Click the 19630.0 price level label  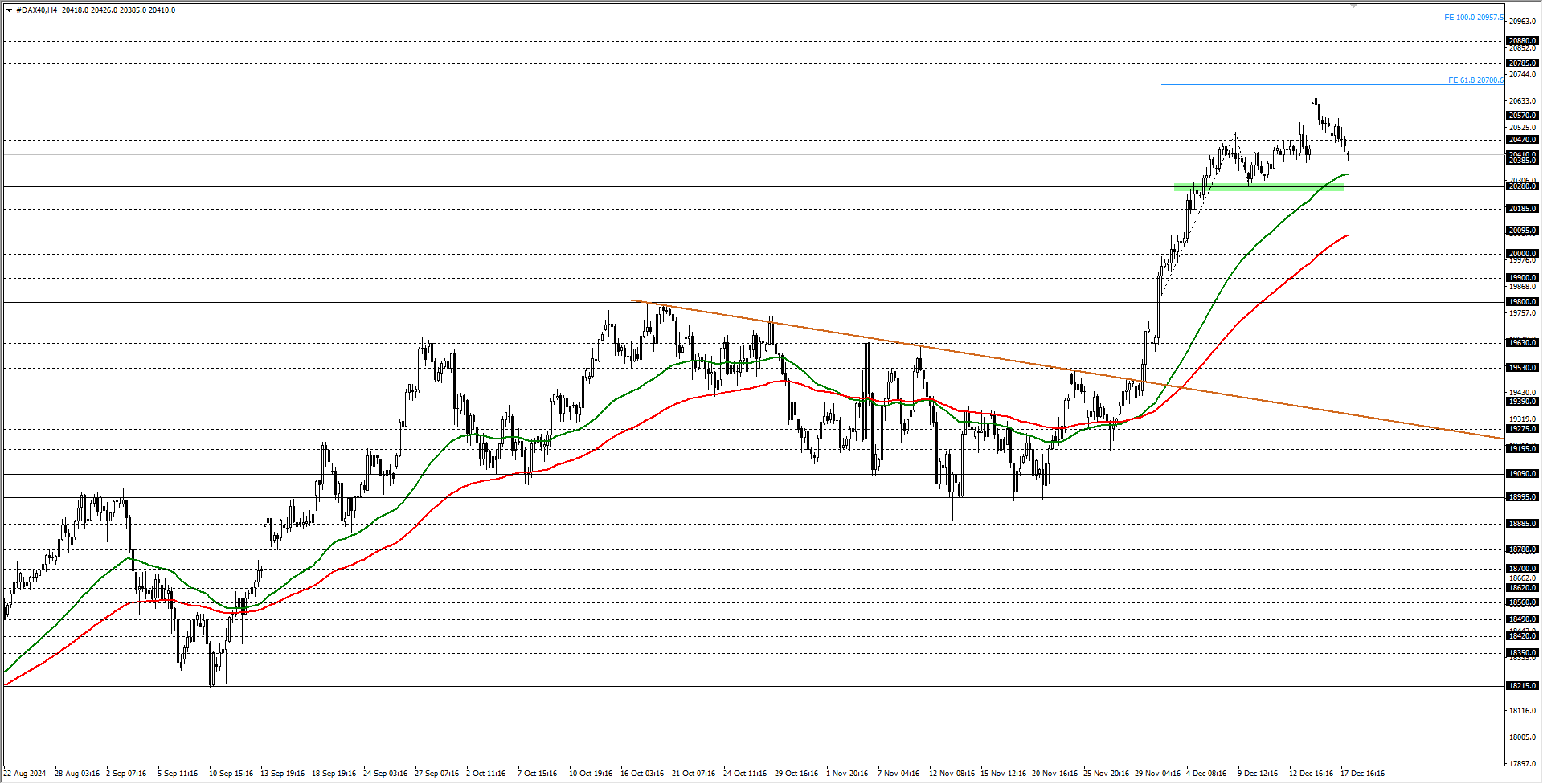[x=1522, y=343]
